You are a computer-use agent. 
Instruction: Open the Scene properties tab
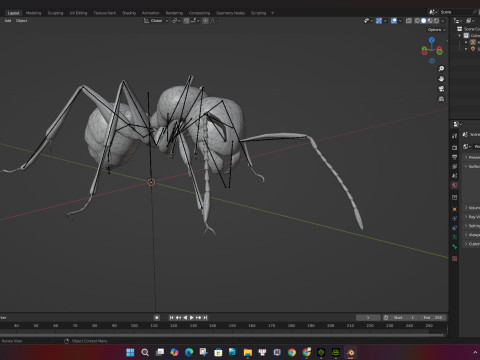point(455,176)
